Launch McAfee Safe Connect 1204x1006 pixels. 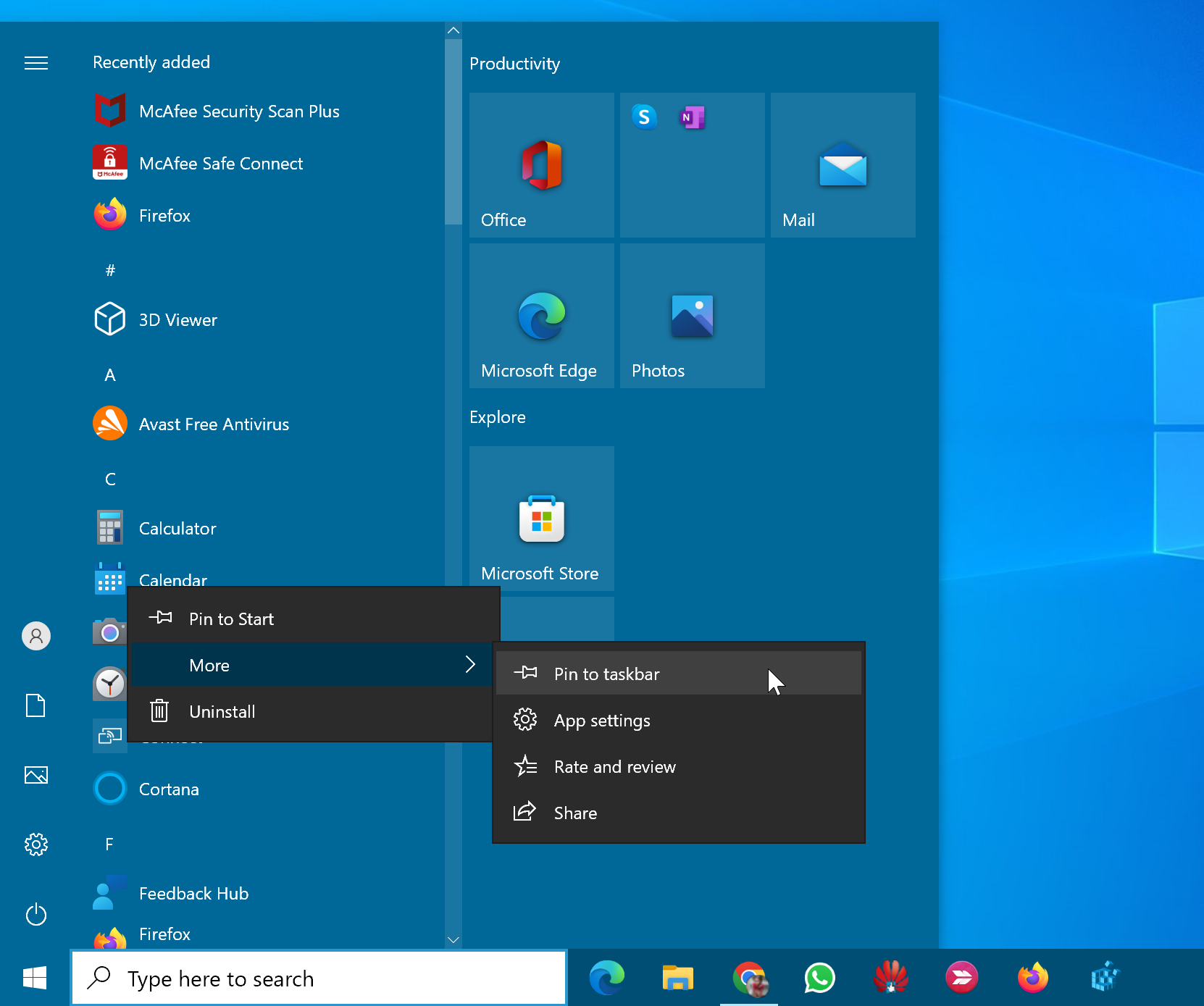220,164
